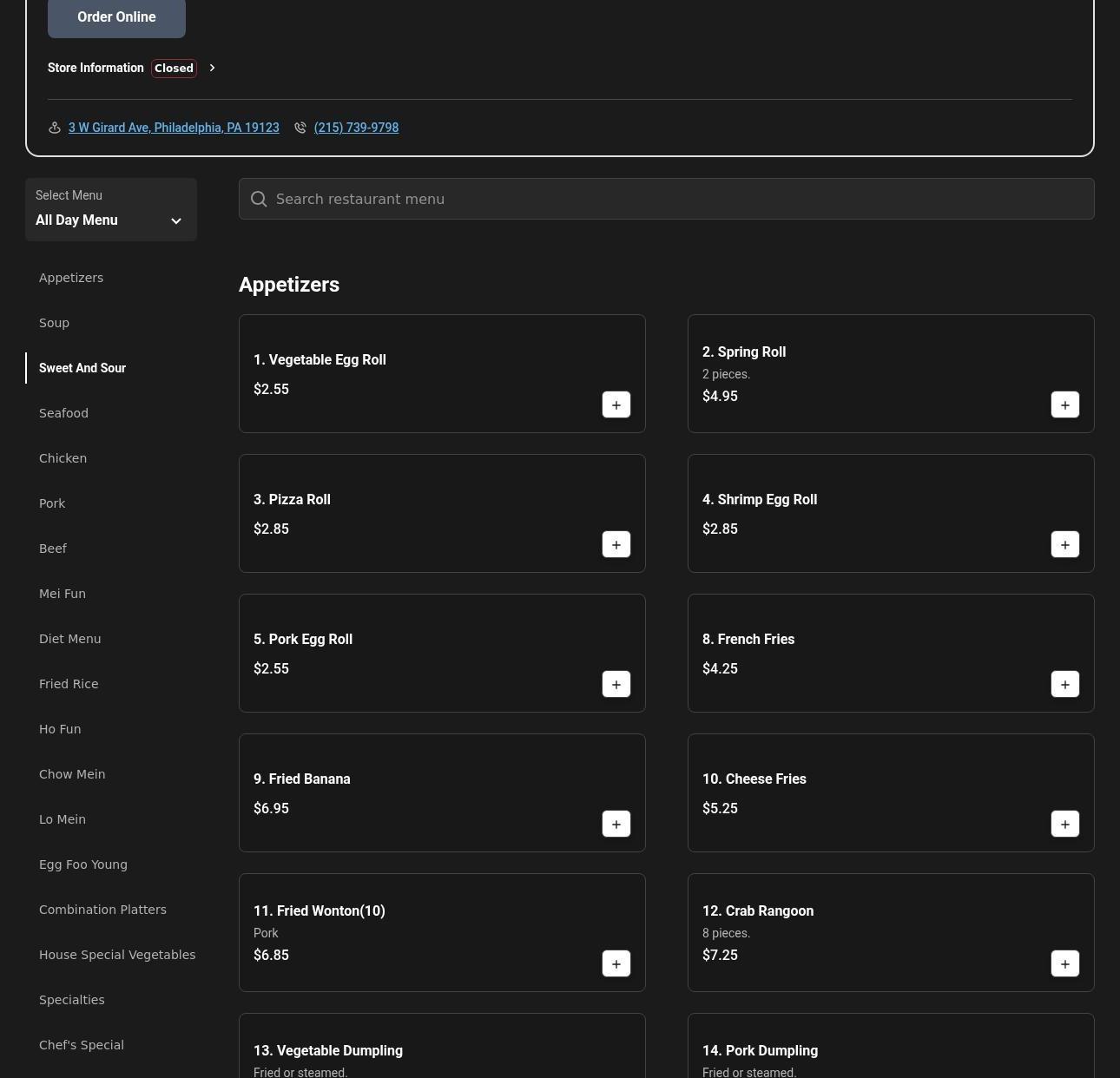Expand Store Information chevron arrow
Viewport: 1120px width, 1078px height.
(x=212, y=68)
